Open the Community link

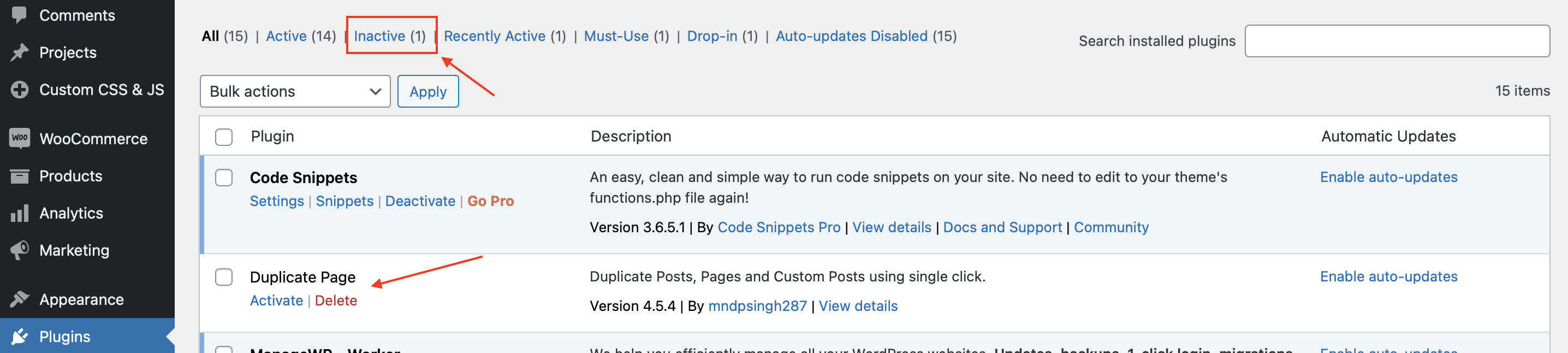(1111, 227)
